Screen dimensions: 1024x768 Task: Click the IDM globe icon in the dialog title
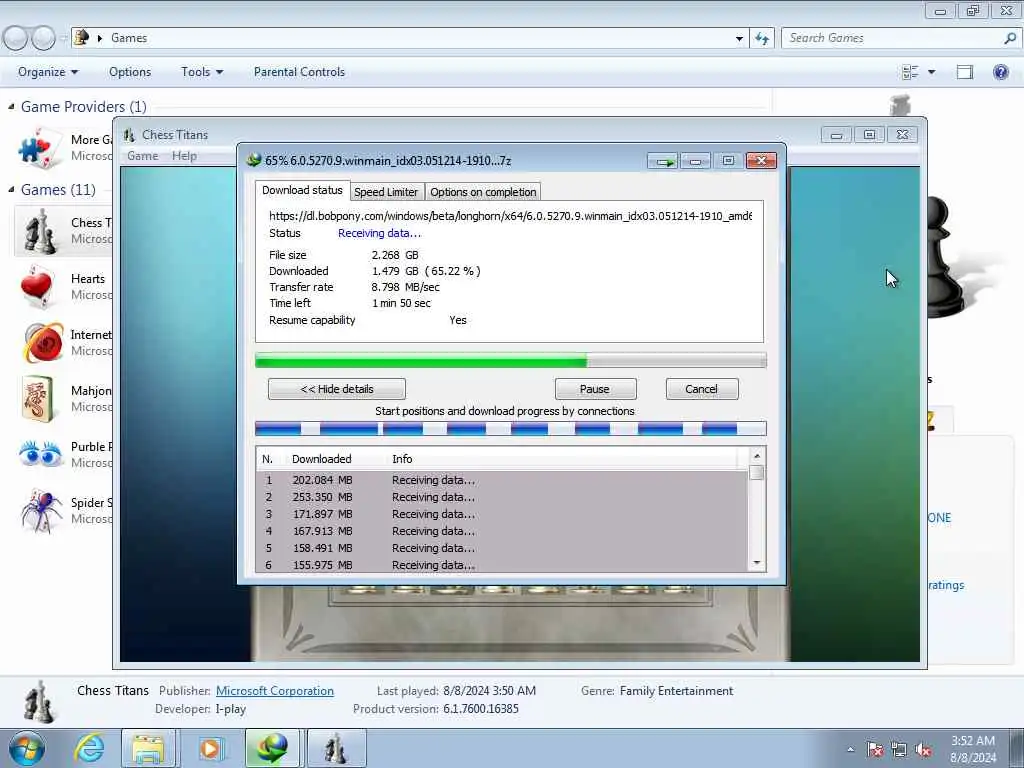click(253, 160)
